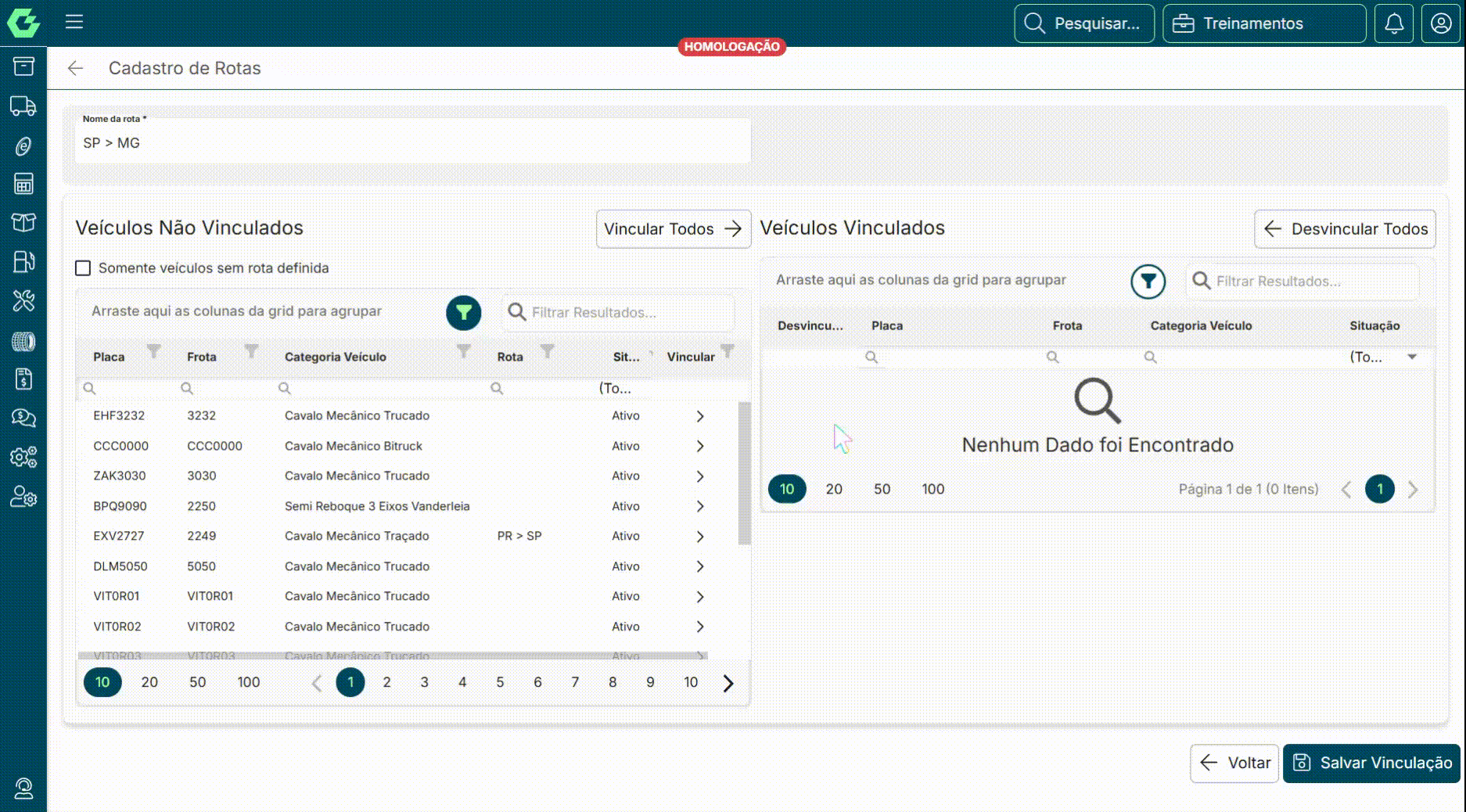The height and width of the screenshot is (812, 1466).
Task: Enable Somente veículos sem rota definida
Action: click(83, 268)
